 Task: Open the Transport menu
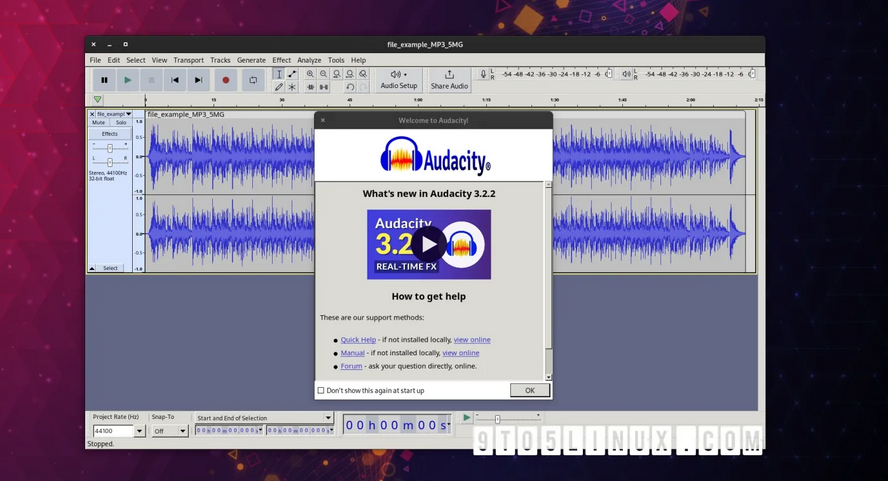tap(189, 60)
